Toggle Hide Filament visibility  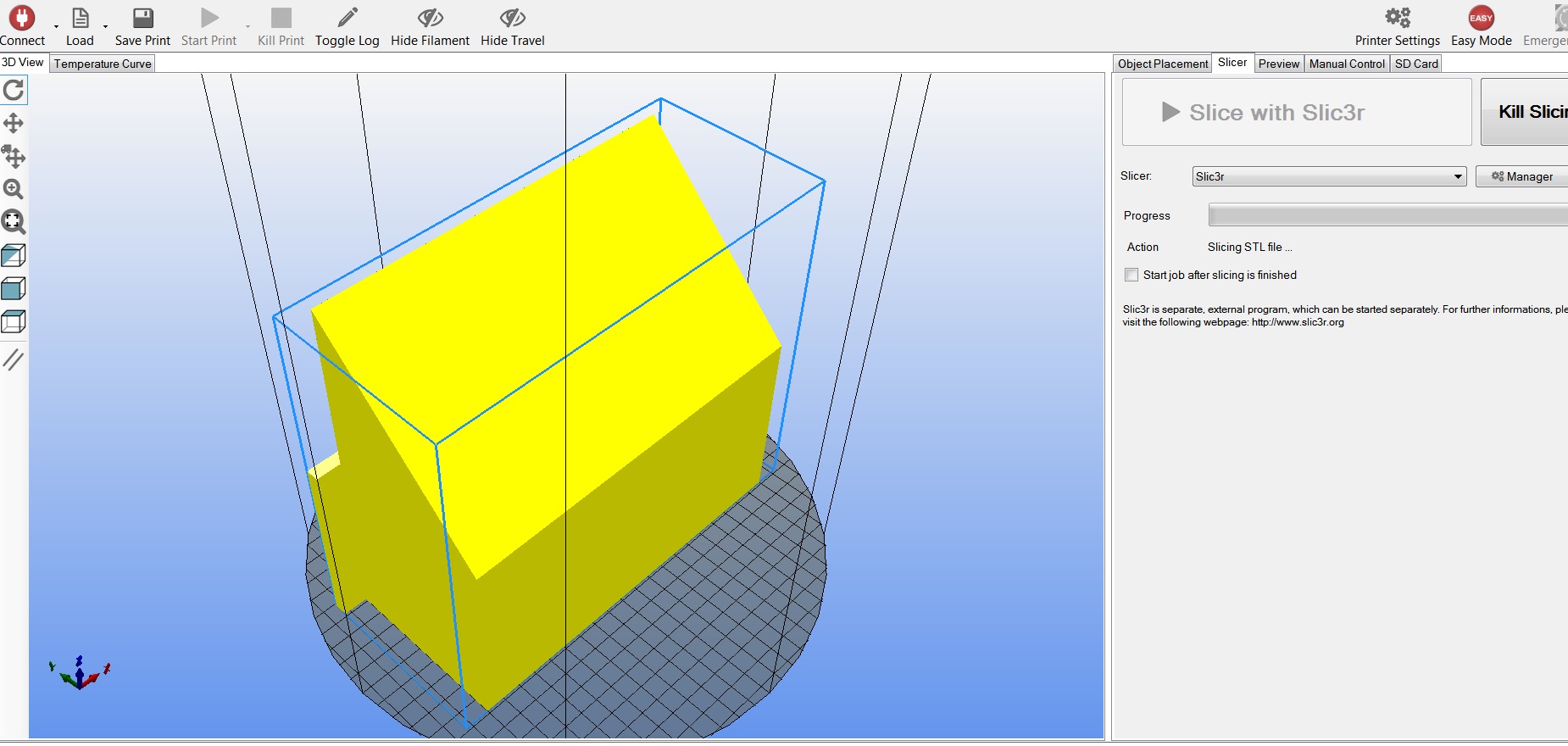pyautogui.click(x=430, y=18)
